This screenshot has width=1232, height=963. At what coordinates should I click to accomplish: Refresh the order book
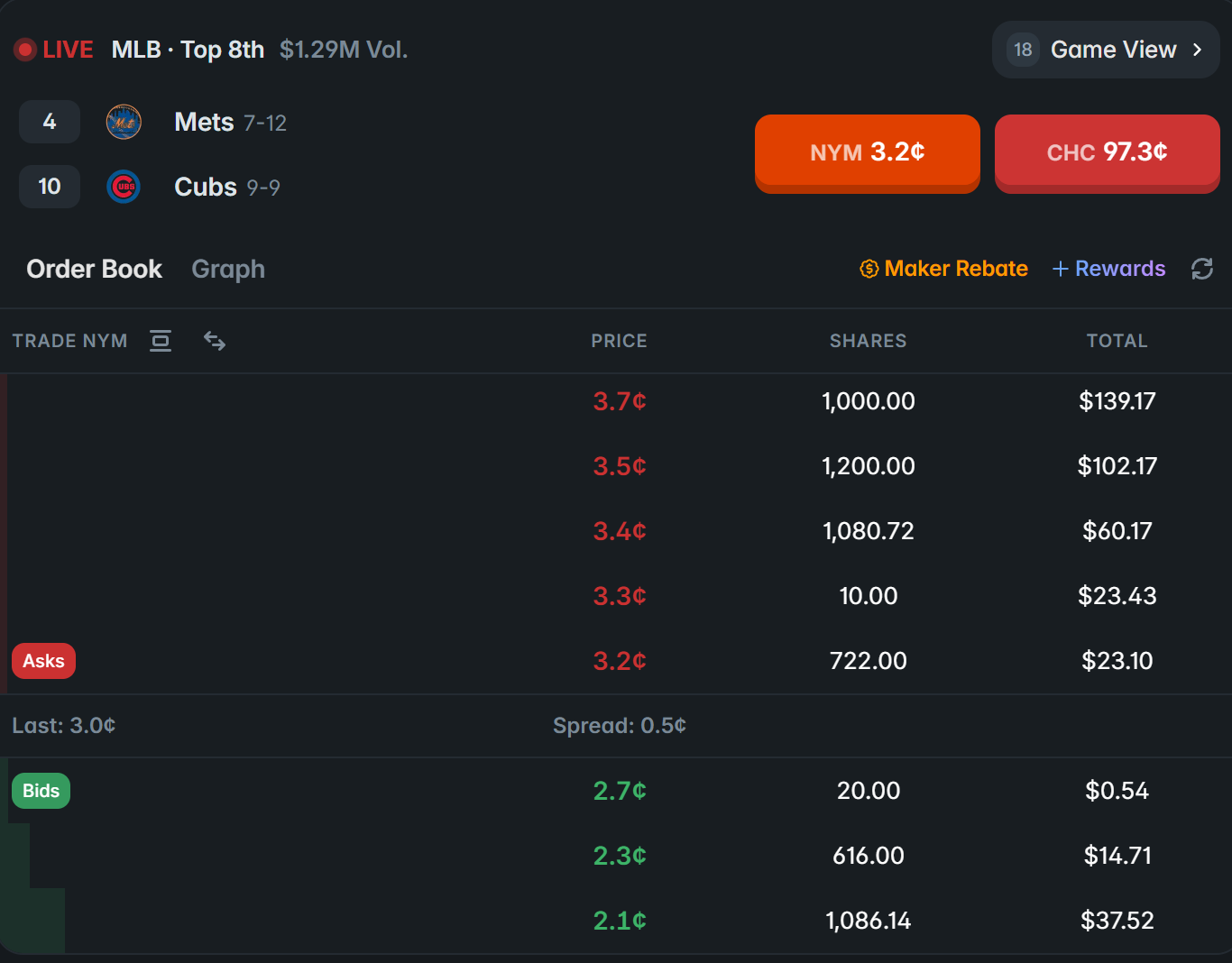[x=1202, y=269]
